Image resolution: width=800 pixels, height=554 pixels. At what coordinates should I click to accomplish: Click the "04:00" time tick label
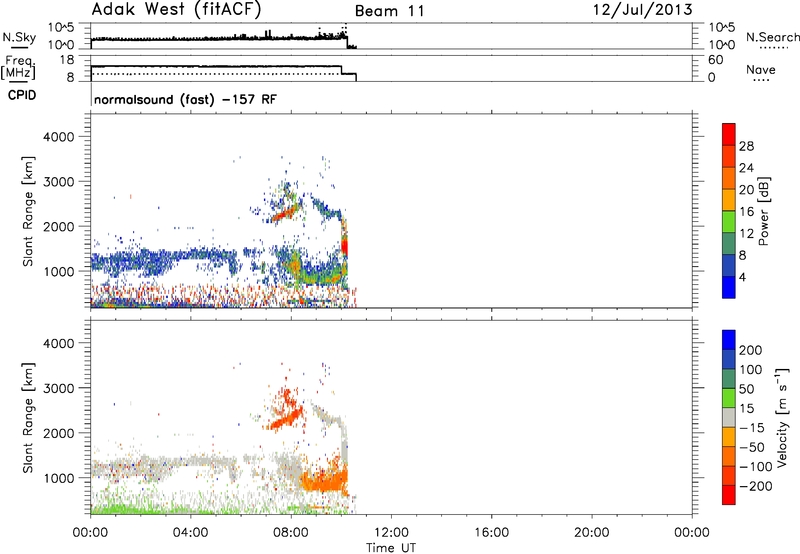[190, 533]
